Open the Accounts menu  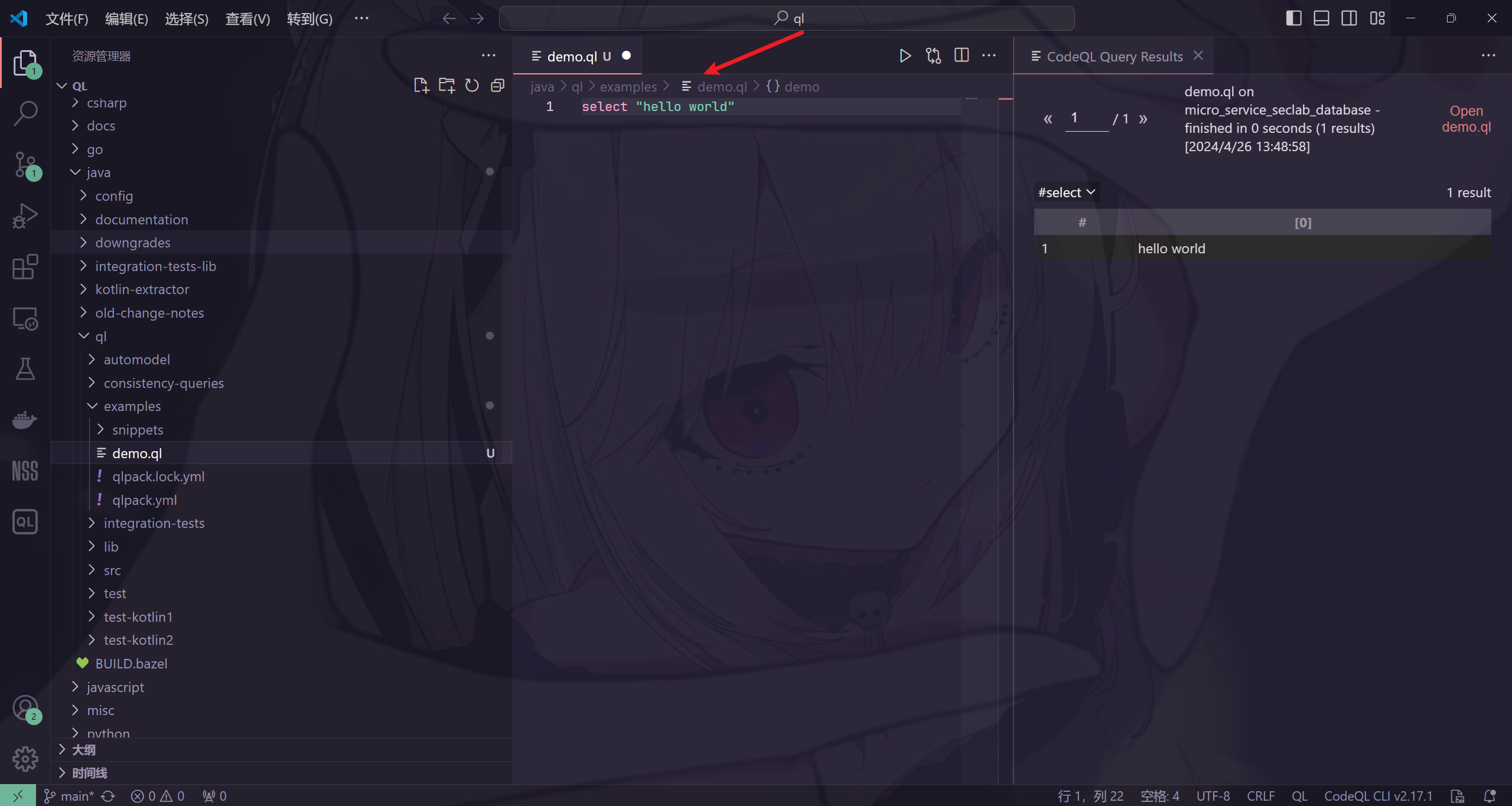point(25,708)
